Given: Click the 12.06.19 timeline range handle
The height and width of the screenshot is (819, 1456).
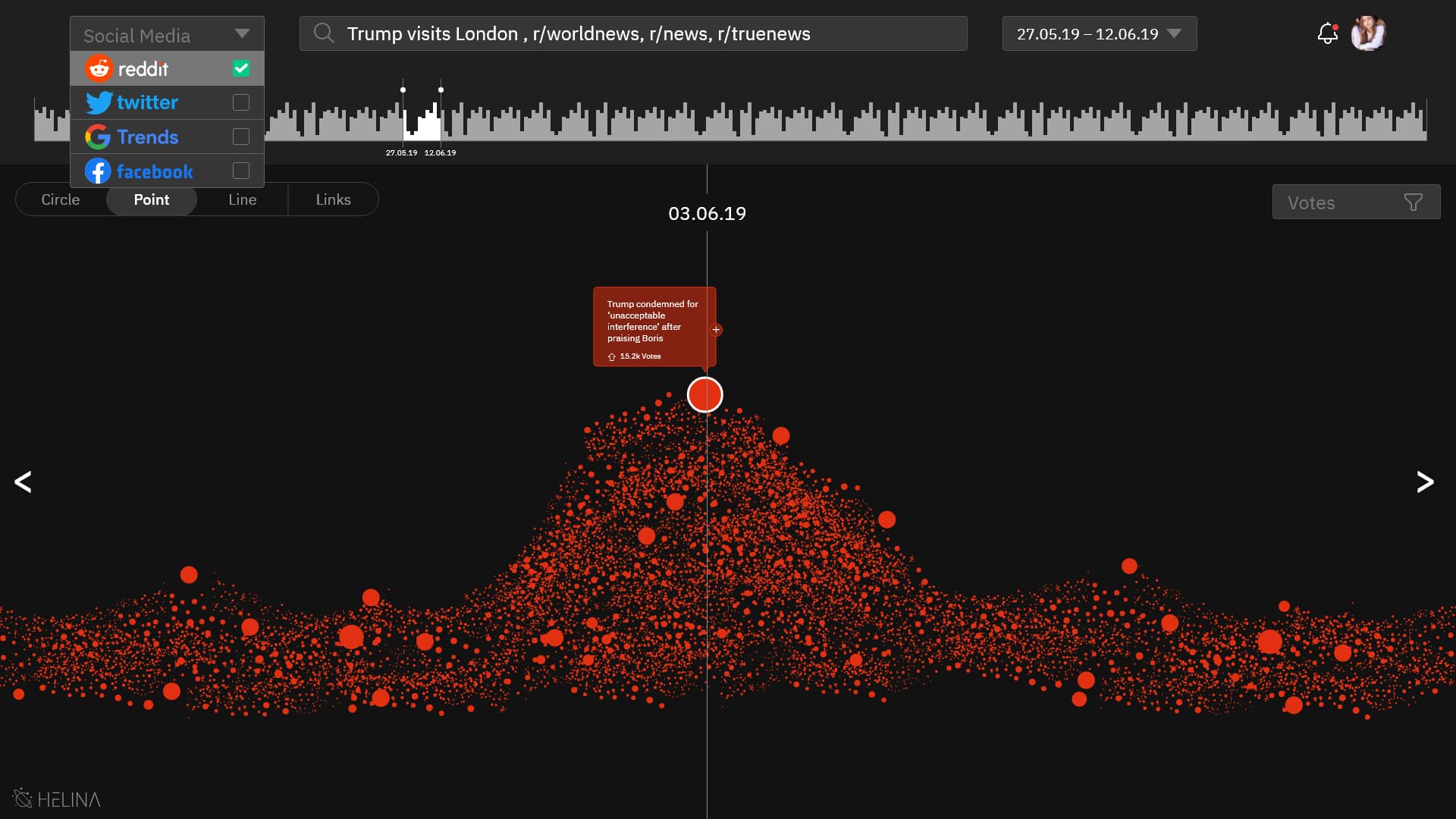Looking at the screenshot, I should tap(441, 90).
